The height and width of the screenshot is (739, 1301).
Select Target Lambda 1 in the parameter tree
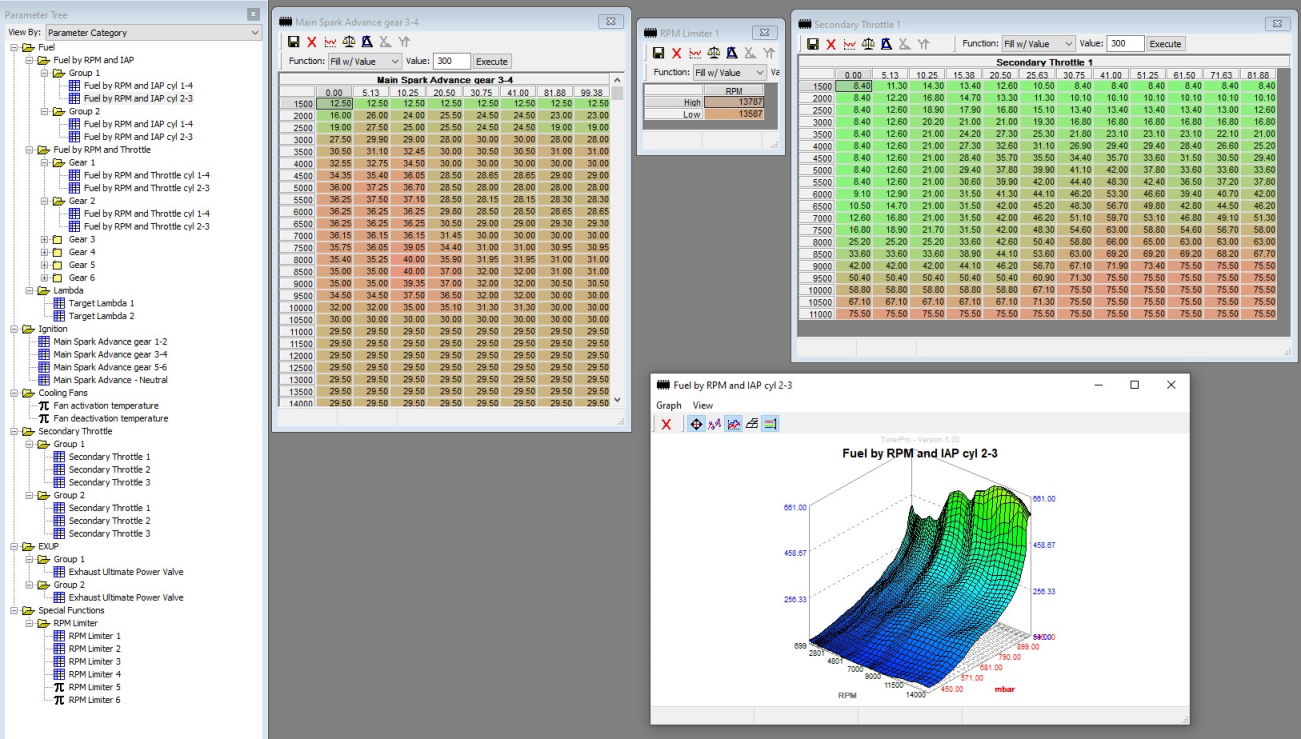point(103,303)
